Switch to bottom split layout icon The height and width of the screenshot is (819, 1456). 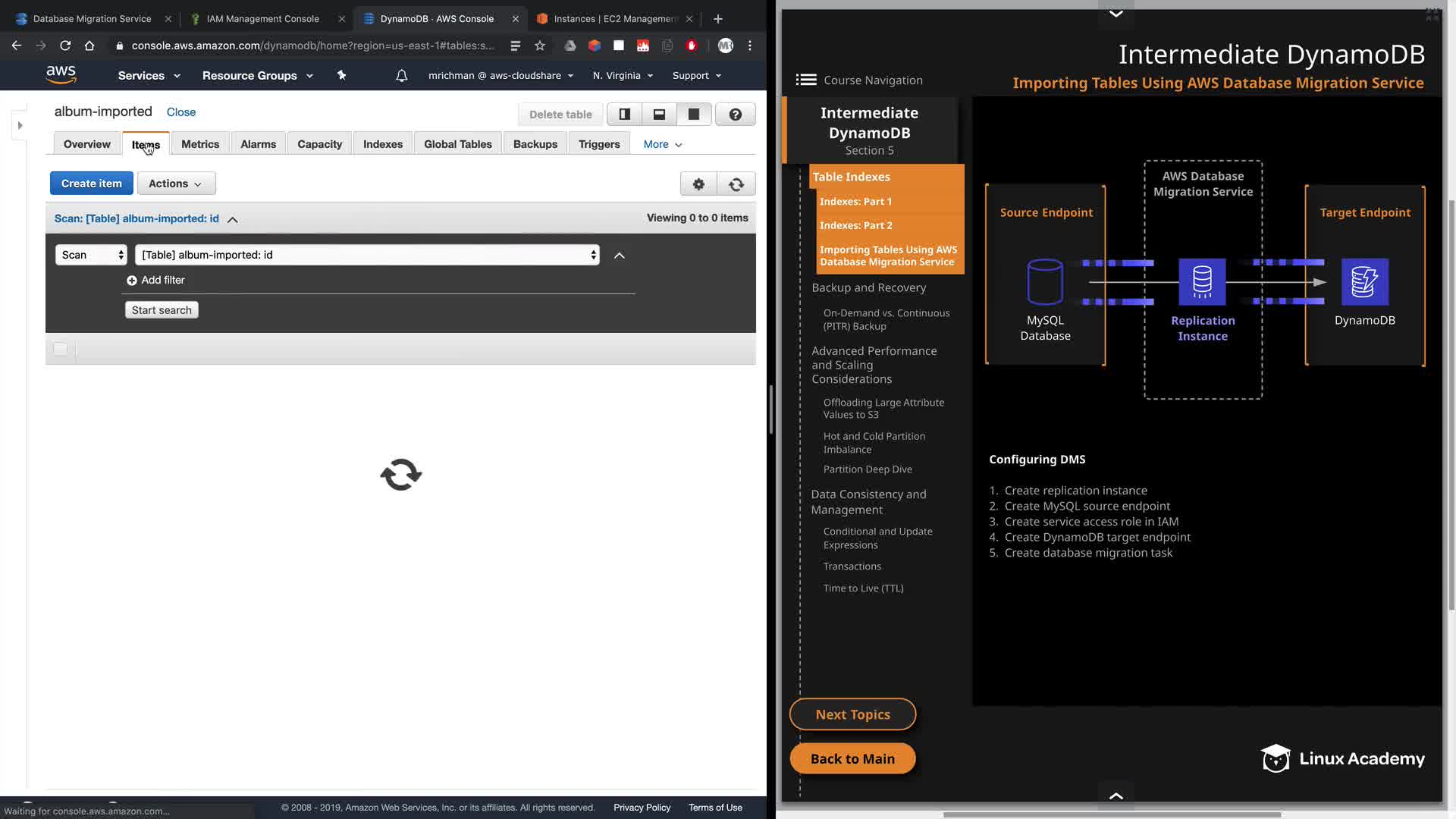click(x=659, y=115)
